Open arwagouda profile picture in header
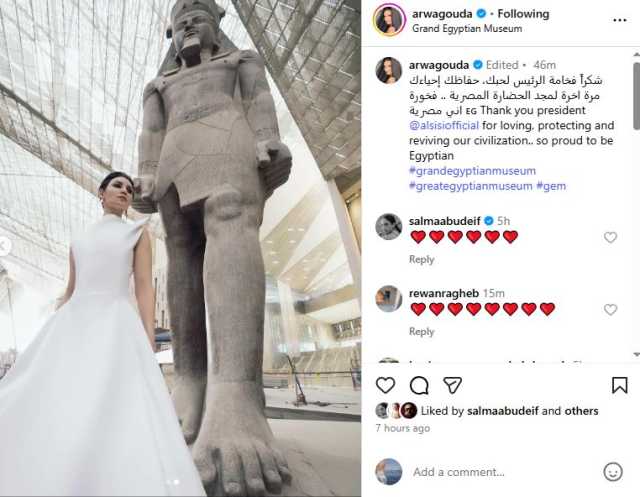 [x=389, y=19]
